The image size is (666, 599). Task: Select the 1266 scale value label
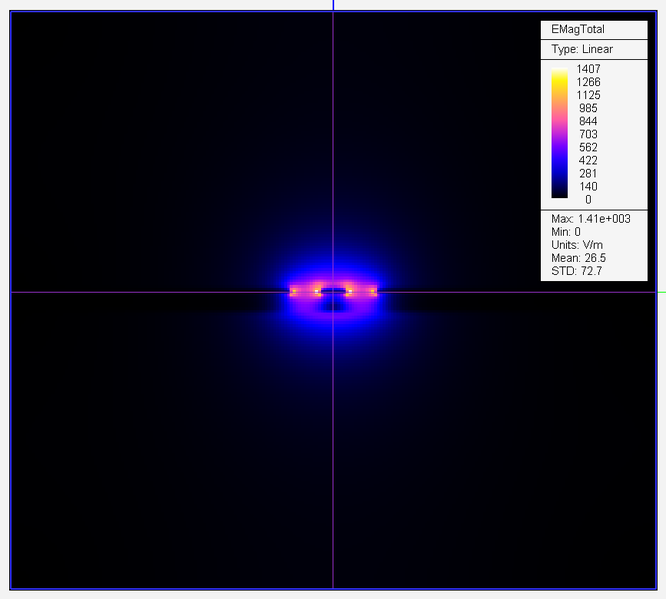[x=587, y=82]
